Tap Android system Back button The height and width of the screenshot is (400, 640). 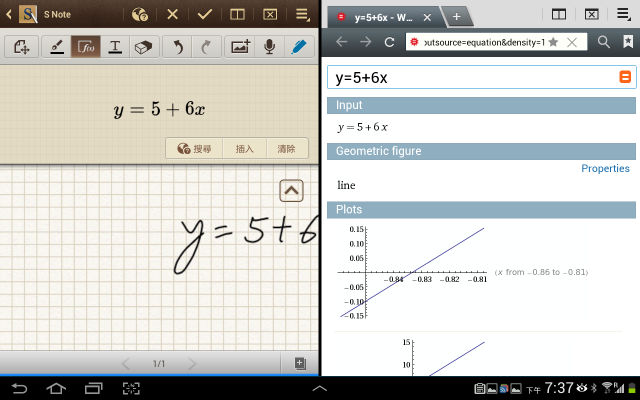19,388
